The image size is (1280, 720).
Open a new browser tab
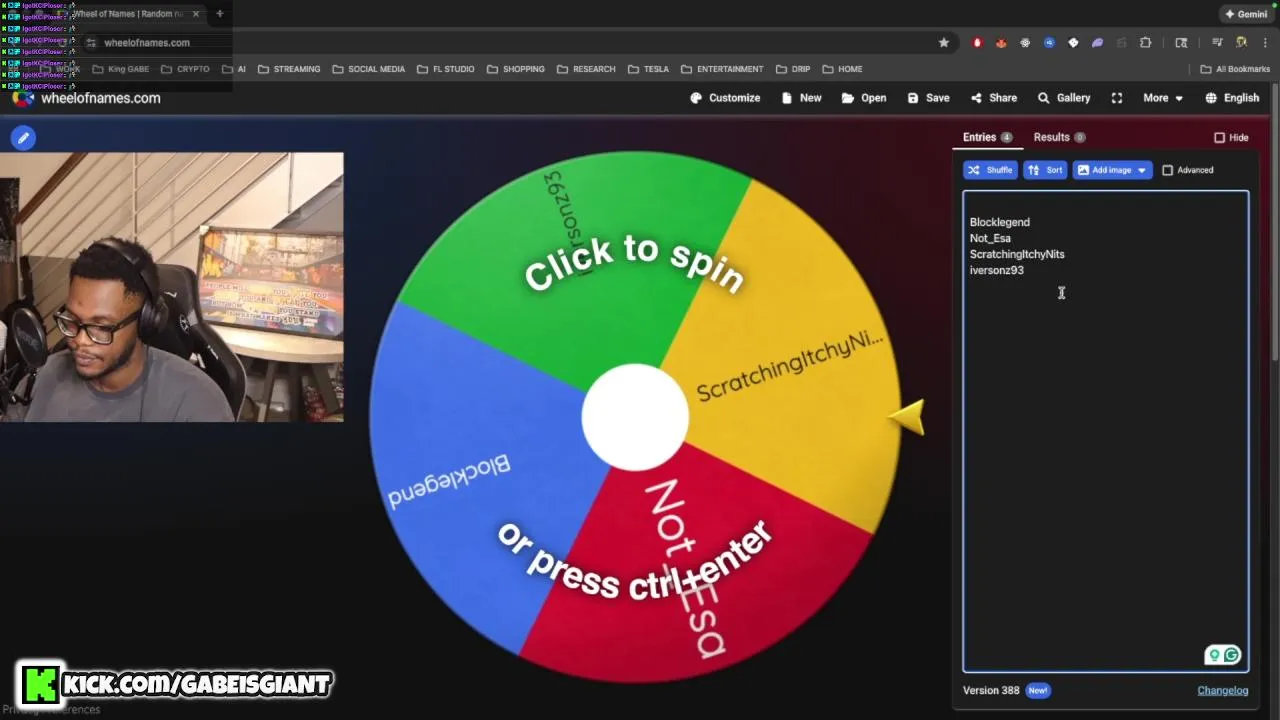coord(220,14)
